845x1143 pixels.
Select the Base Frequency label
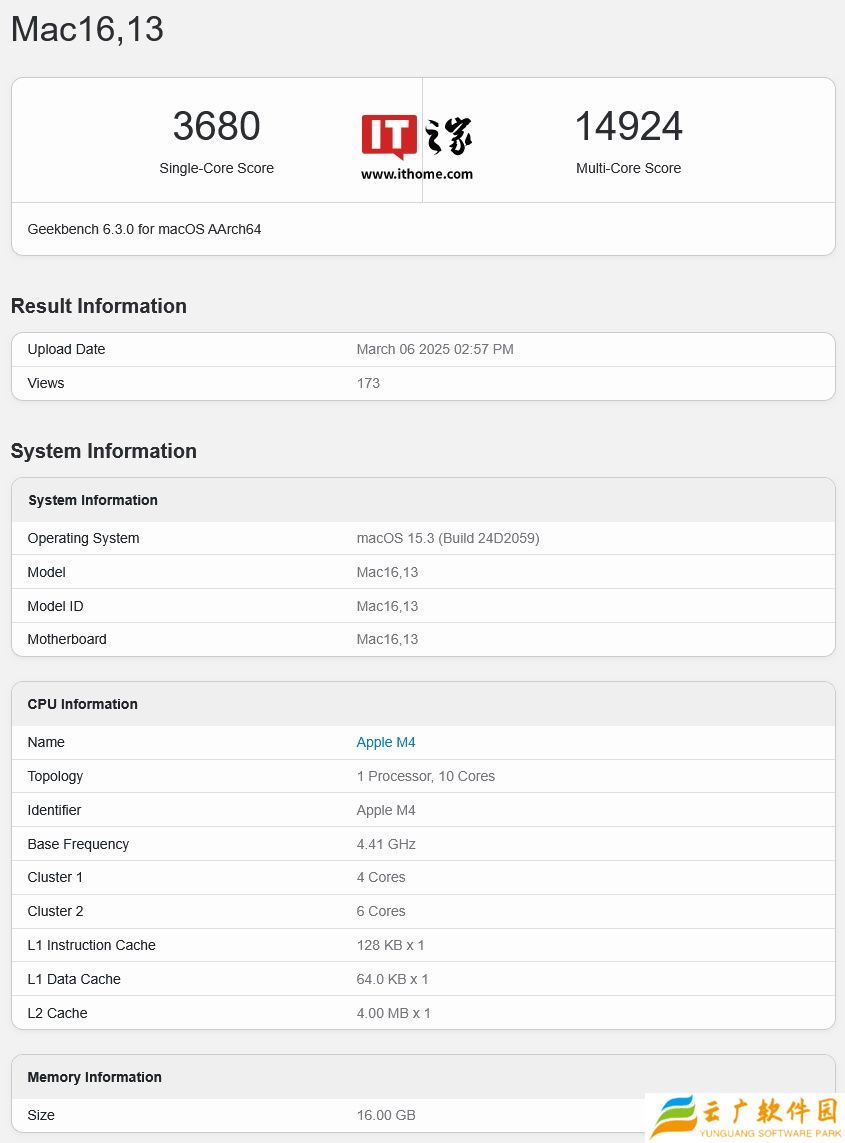point(78,844)
